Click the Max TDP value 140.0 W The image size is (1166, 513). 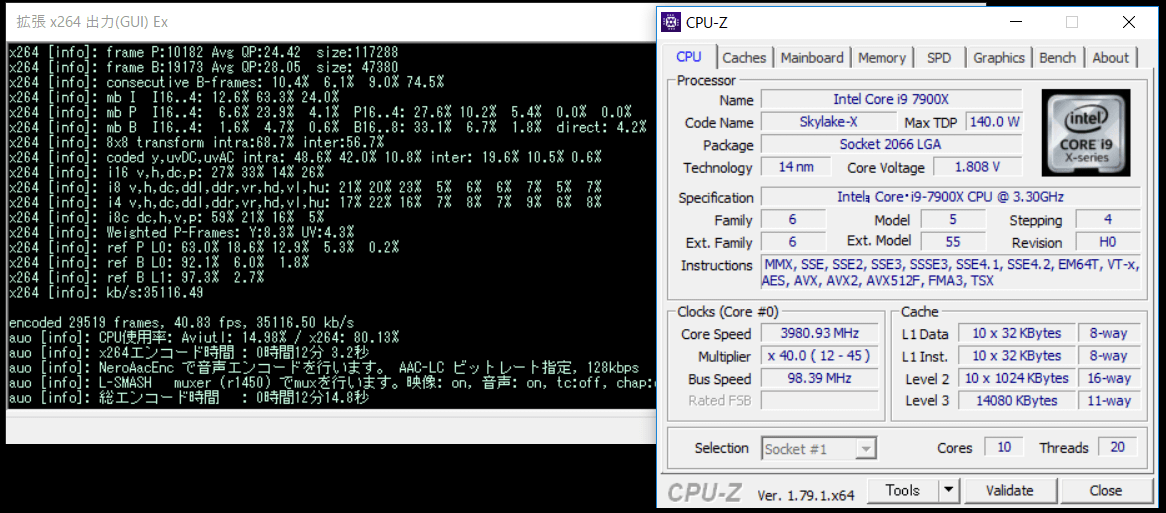pyautogui.click(x=993, y=122)
